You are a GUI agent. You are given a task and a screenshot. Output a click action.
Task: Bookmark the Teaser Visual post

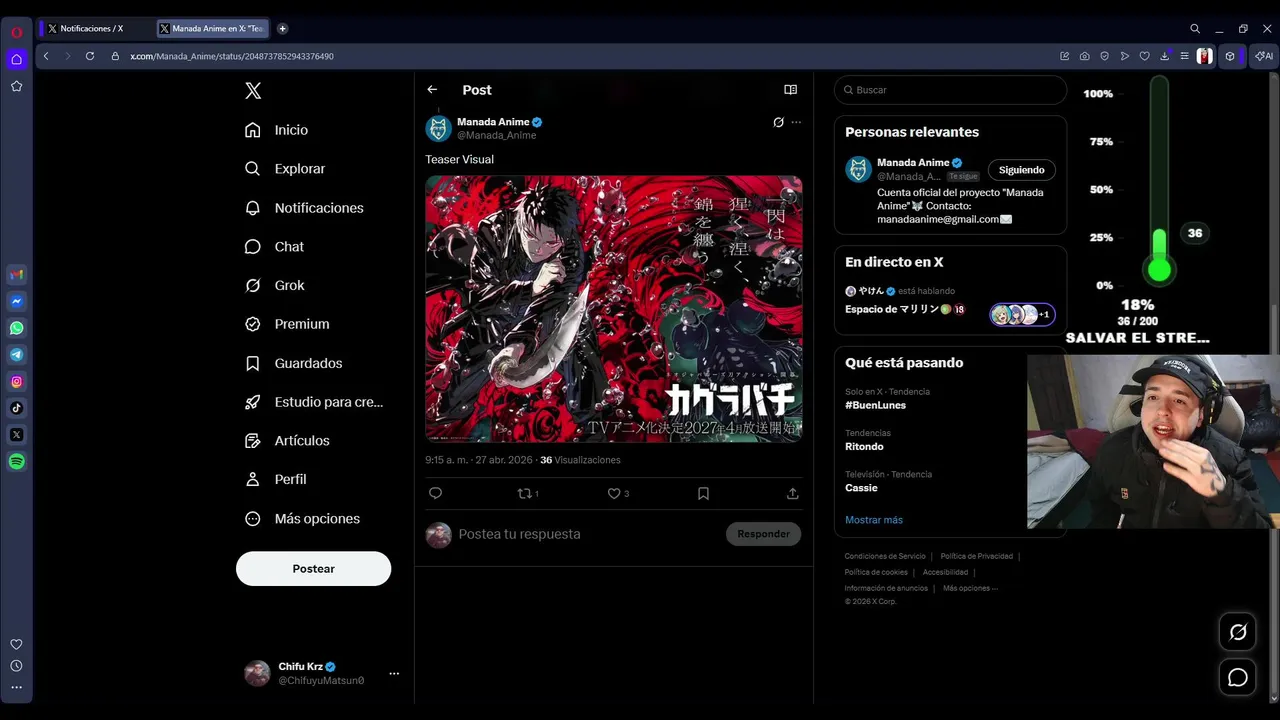[x=703, y=493]
